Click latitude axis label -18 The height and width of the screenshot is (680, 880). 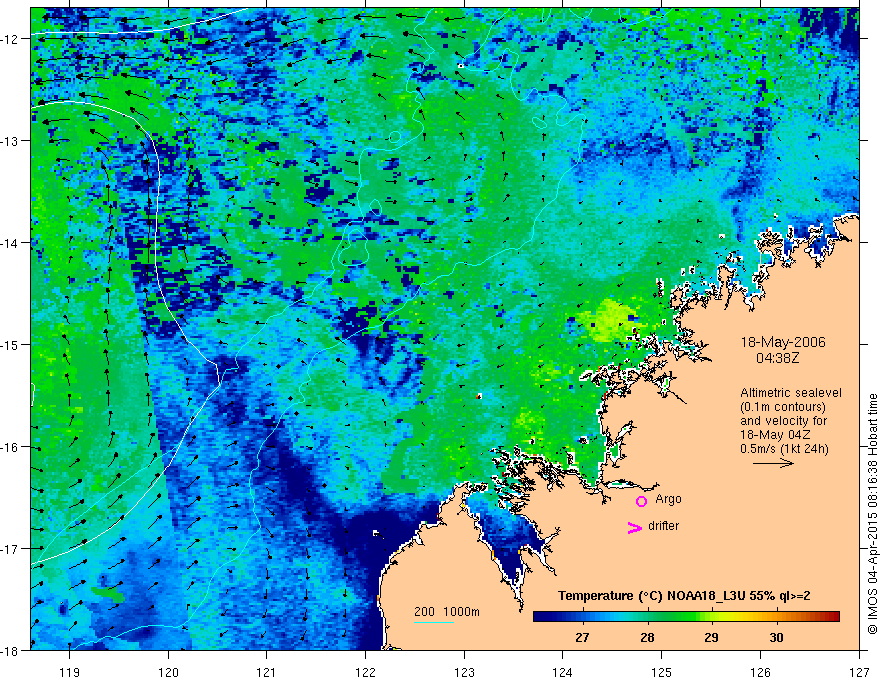tap(11, 650)
